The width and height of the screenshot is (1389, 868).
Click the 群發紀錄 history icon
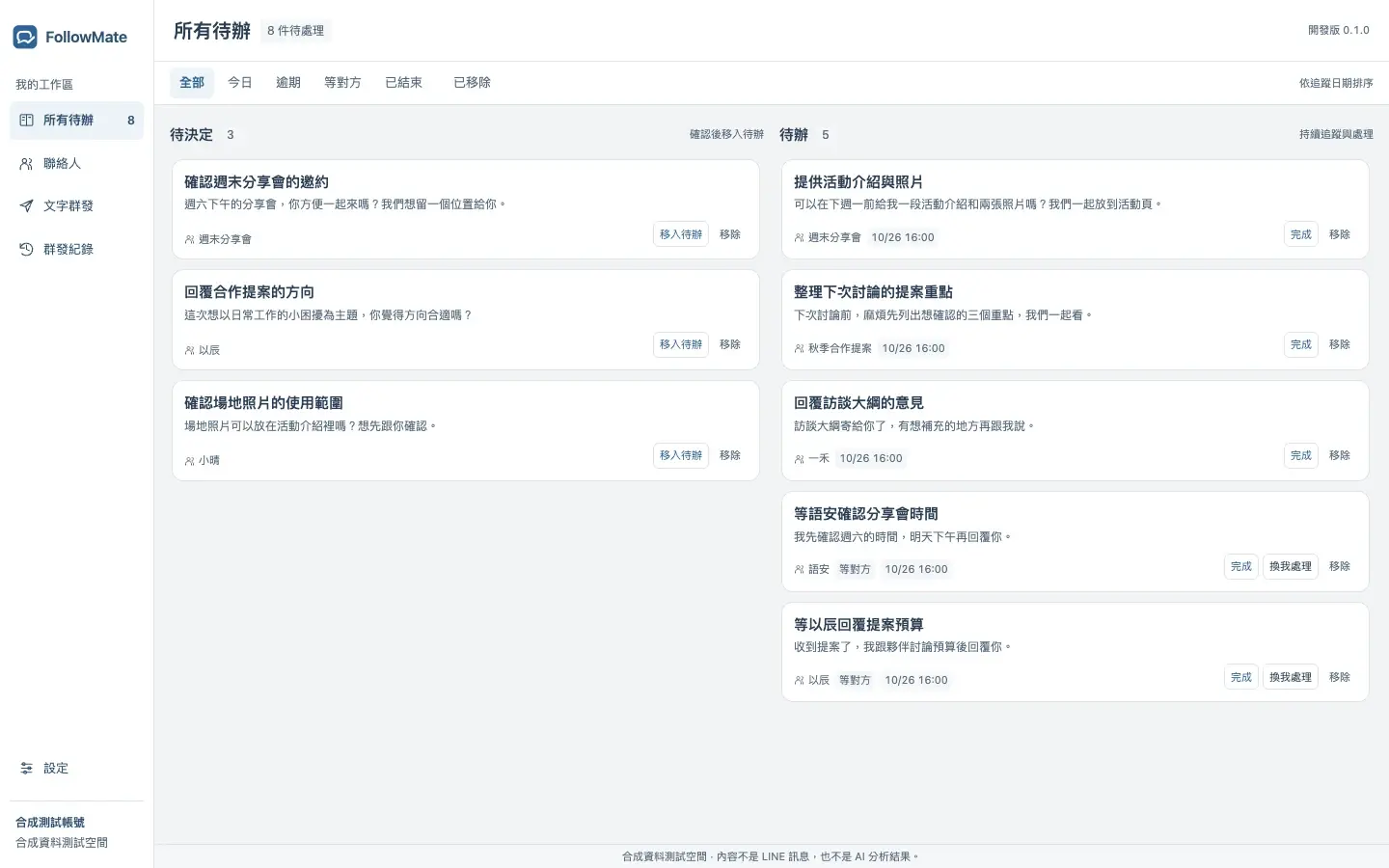click(26, 250)
